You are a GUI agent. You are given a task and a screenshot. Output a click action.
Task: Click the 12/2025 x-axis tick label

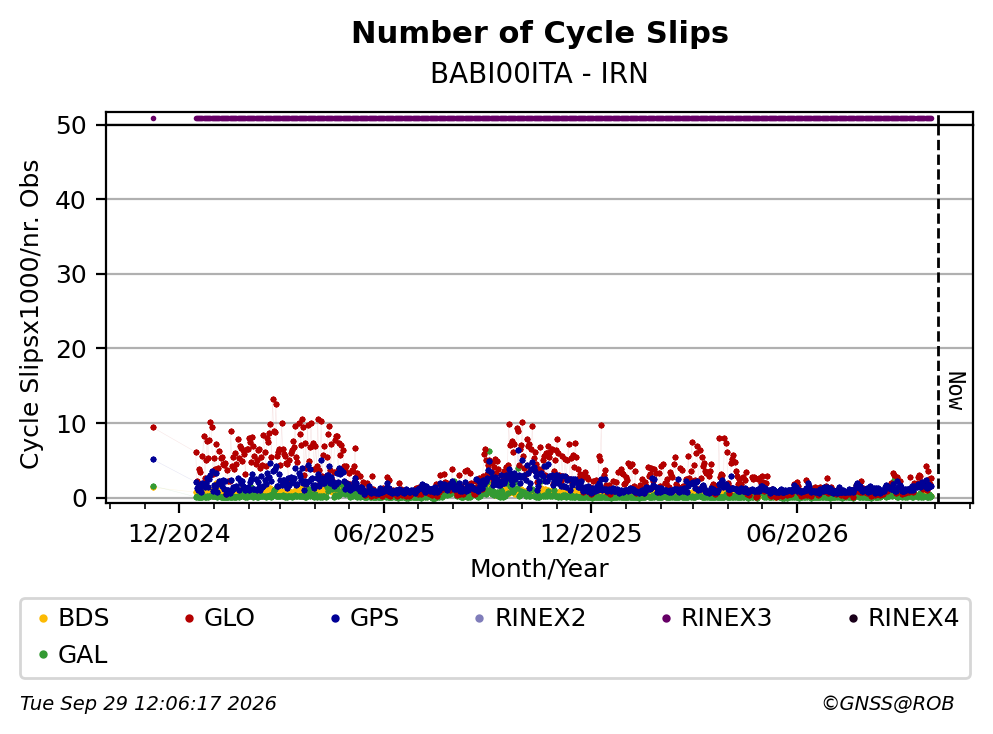coord(591,534)
